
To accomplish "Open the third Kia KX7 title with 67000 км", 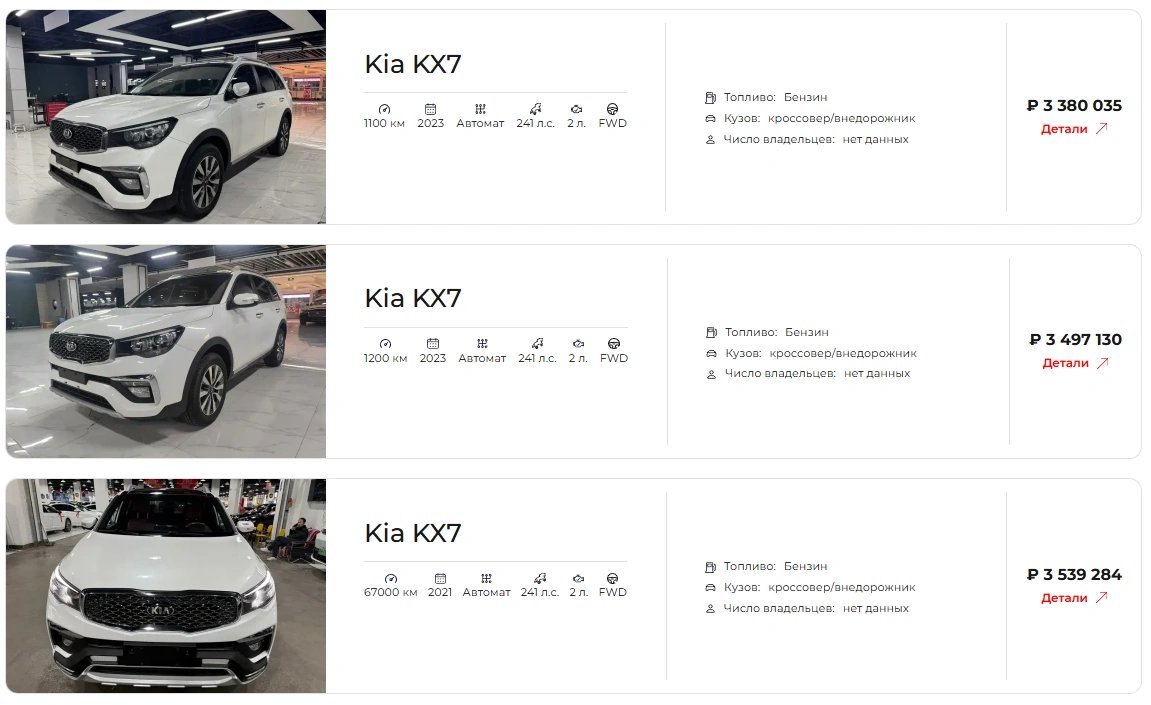I will (413, 533).
